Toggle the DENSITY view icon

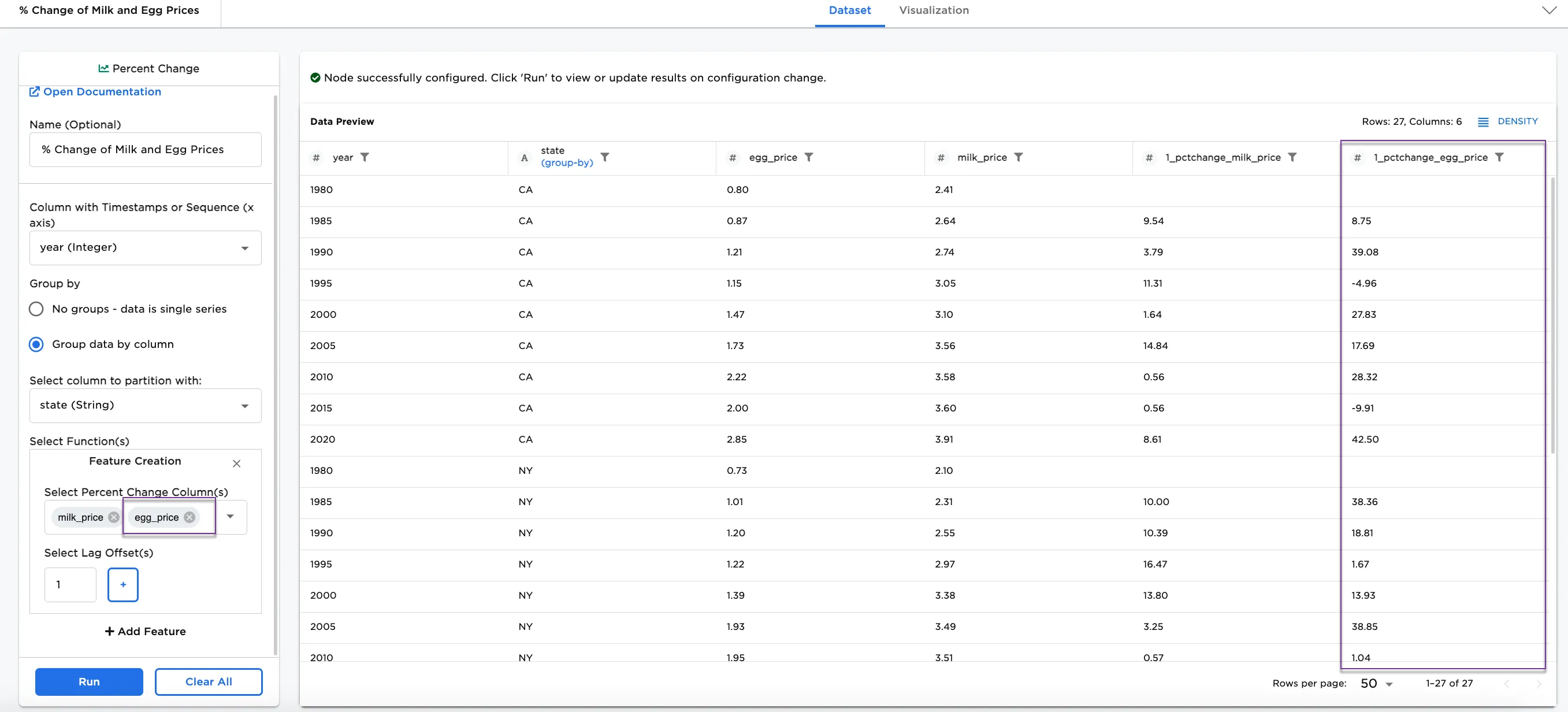(1484, 121)
